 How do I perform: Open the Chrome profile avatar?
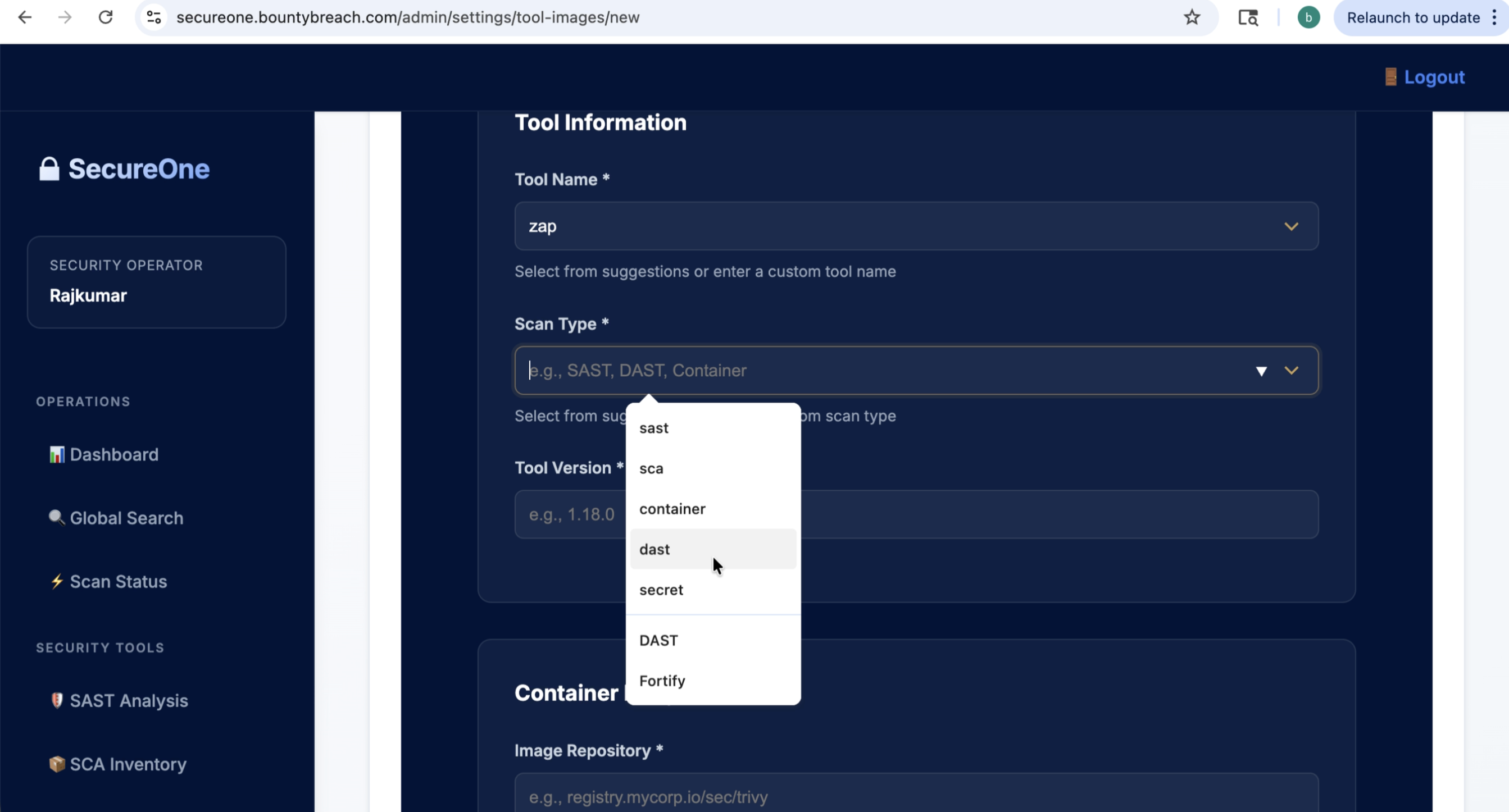click(x=1308, y=17)
